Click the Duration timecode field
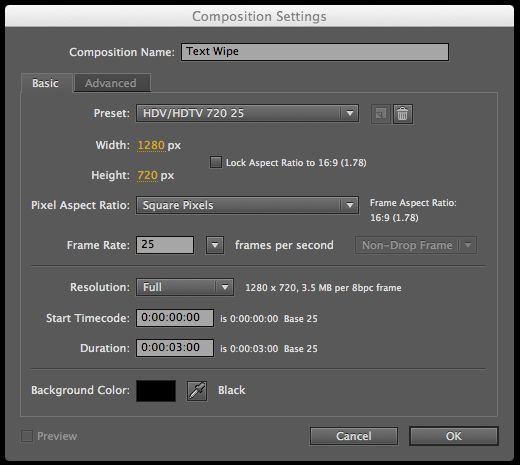 [x=175, y=348]
